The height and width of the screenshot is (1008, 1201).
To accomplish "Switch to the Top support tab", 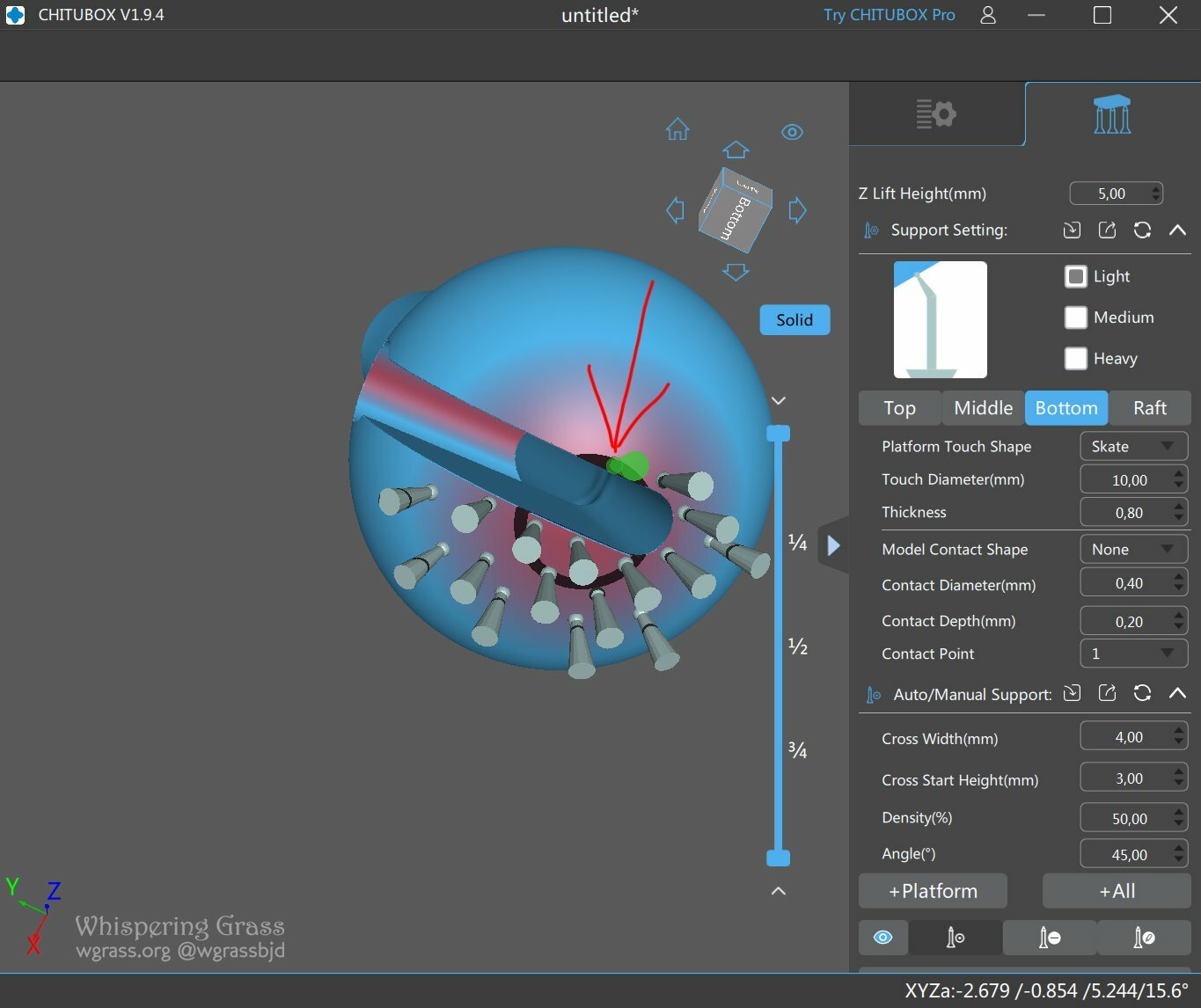I will click(x=899, y=408).
